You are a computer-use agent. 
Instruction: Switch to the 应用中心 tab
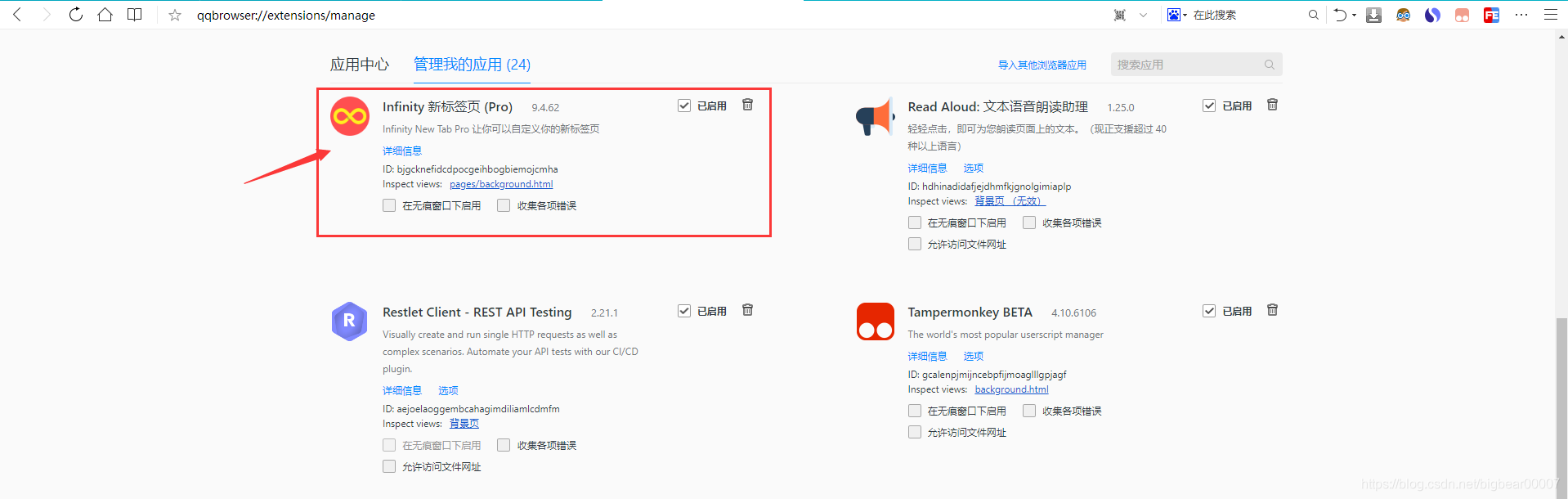[360, 65]
